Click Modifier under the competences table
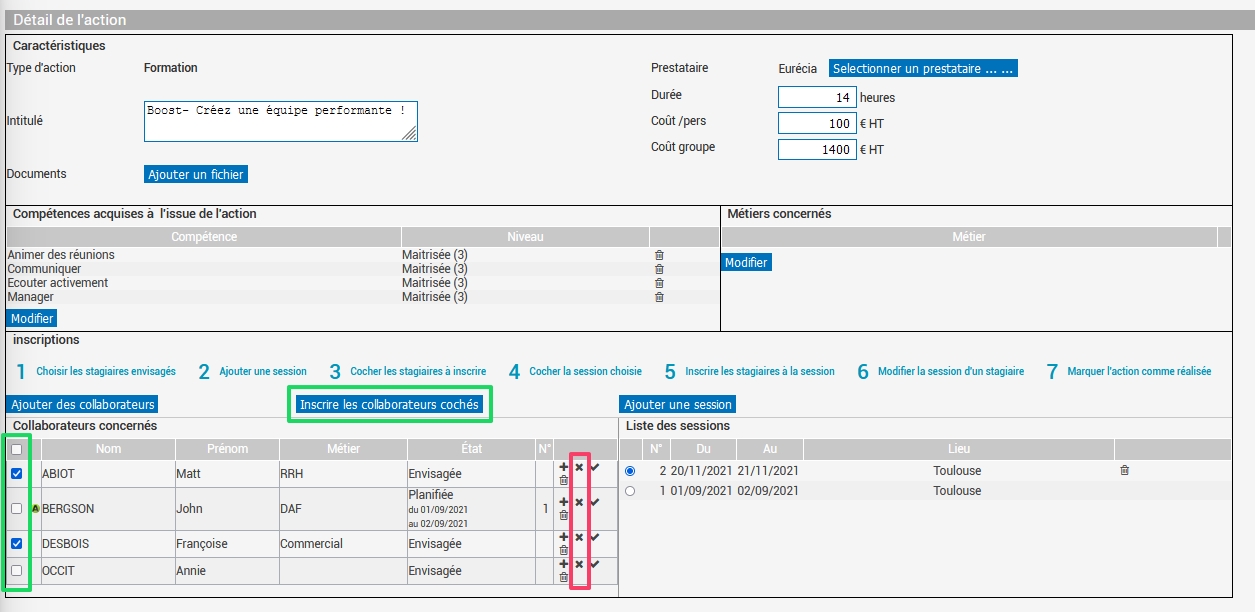 pyautogui.click(x=32, y=318)
